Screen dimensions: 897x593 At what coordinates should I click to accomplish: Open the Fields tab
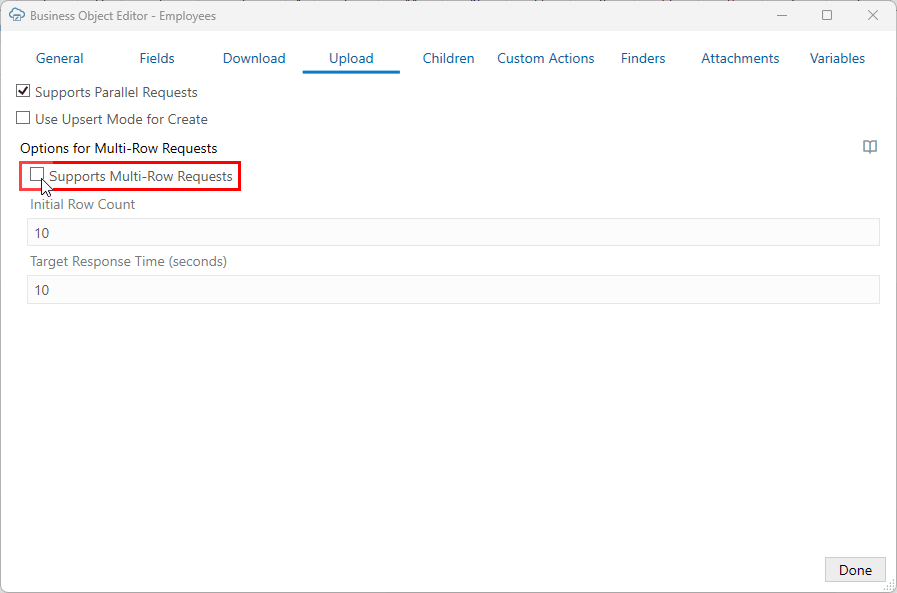point(156,58)
